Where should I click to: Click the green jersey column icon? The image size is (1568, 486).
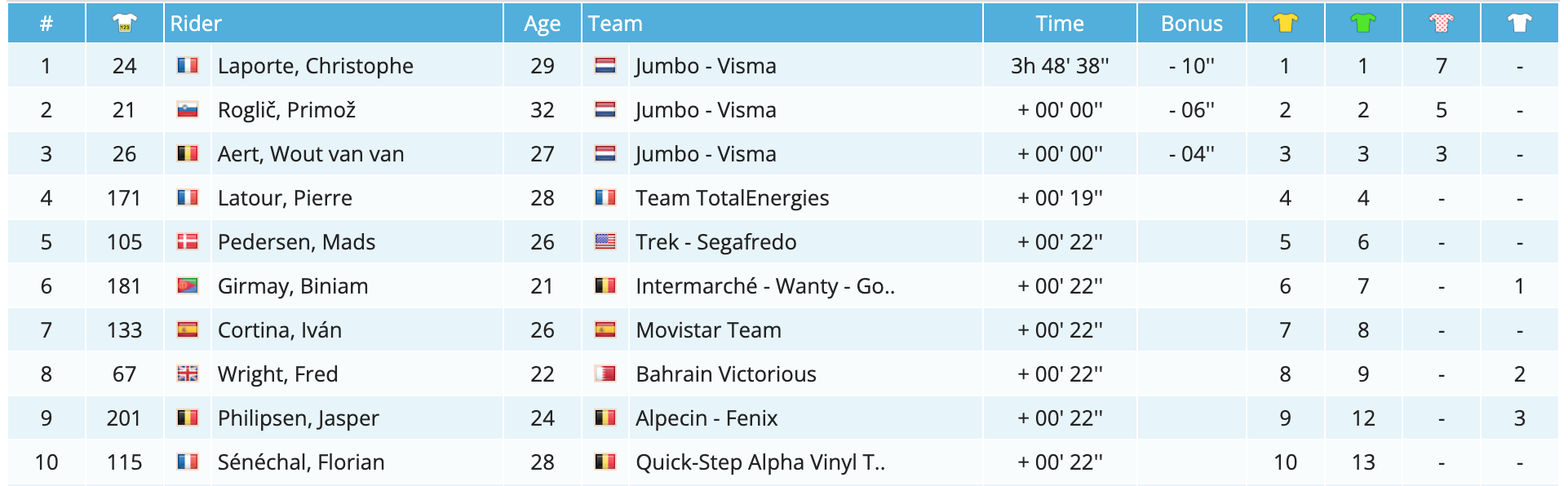1363,23
